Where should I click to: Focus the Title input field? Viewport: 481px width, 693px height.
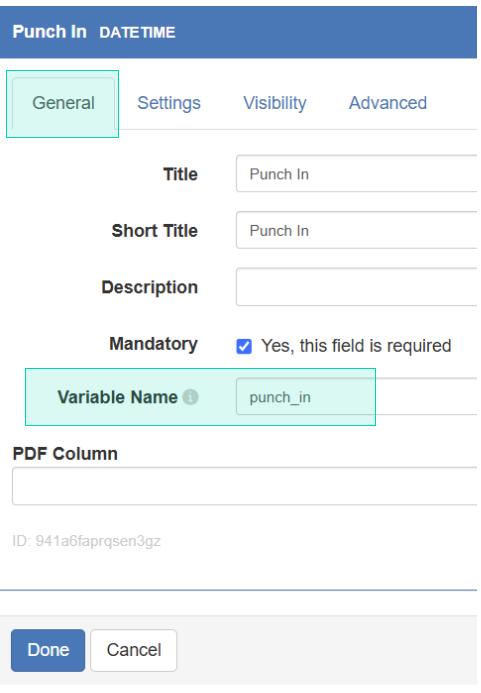click(x=356, y=173)
